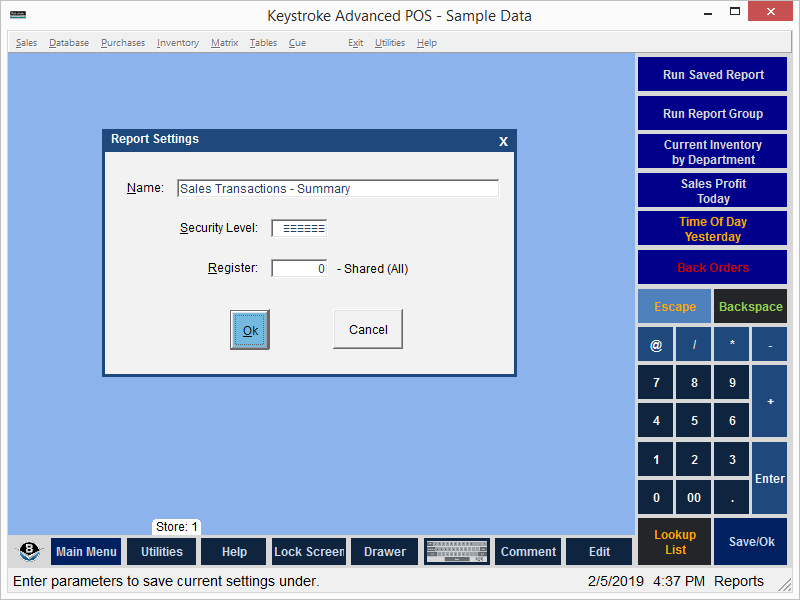Click the Lock Screen button

pyautogui.click(x=309, y=551)
